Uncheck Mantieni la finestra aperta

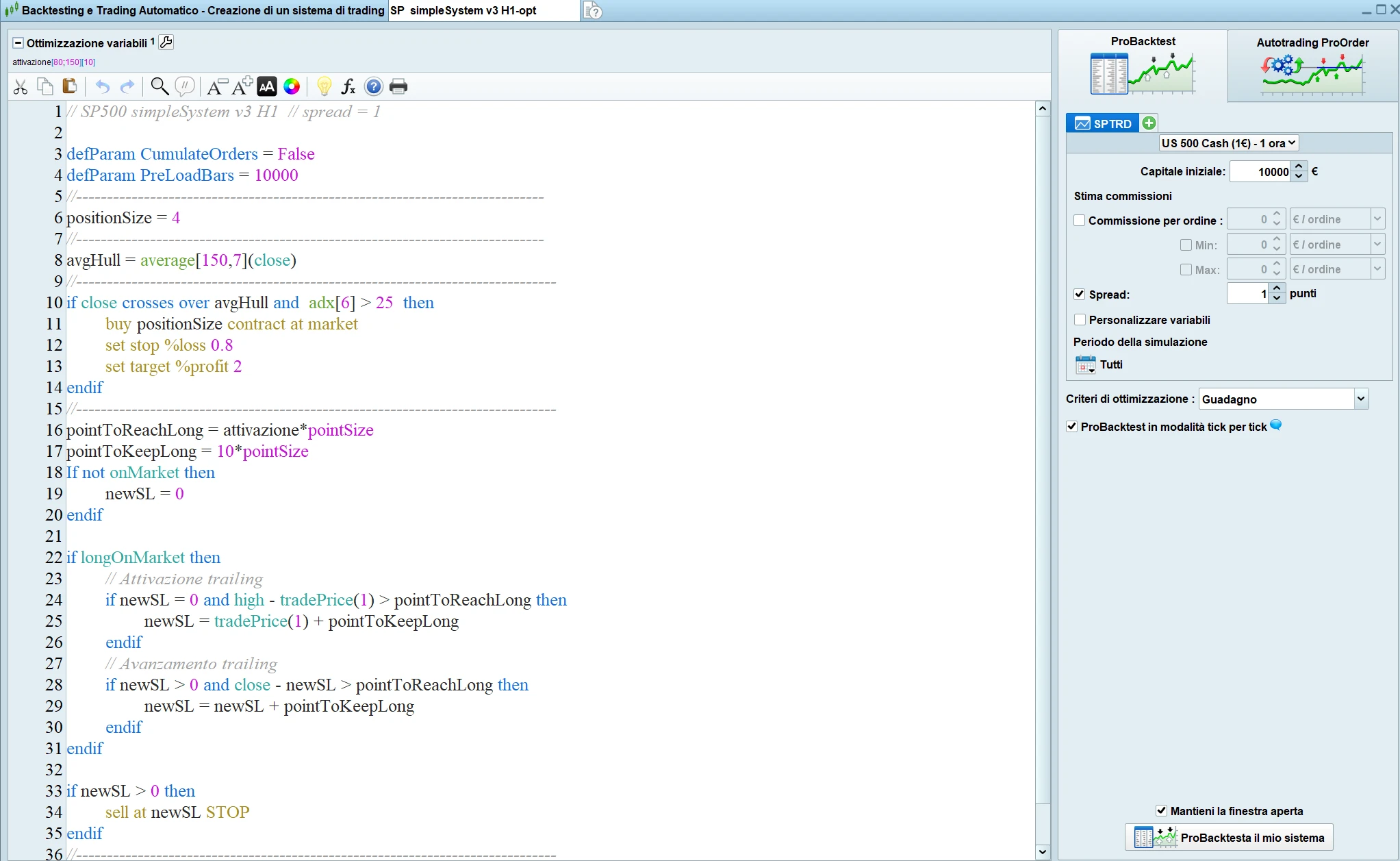(x=1161, y=811)
